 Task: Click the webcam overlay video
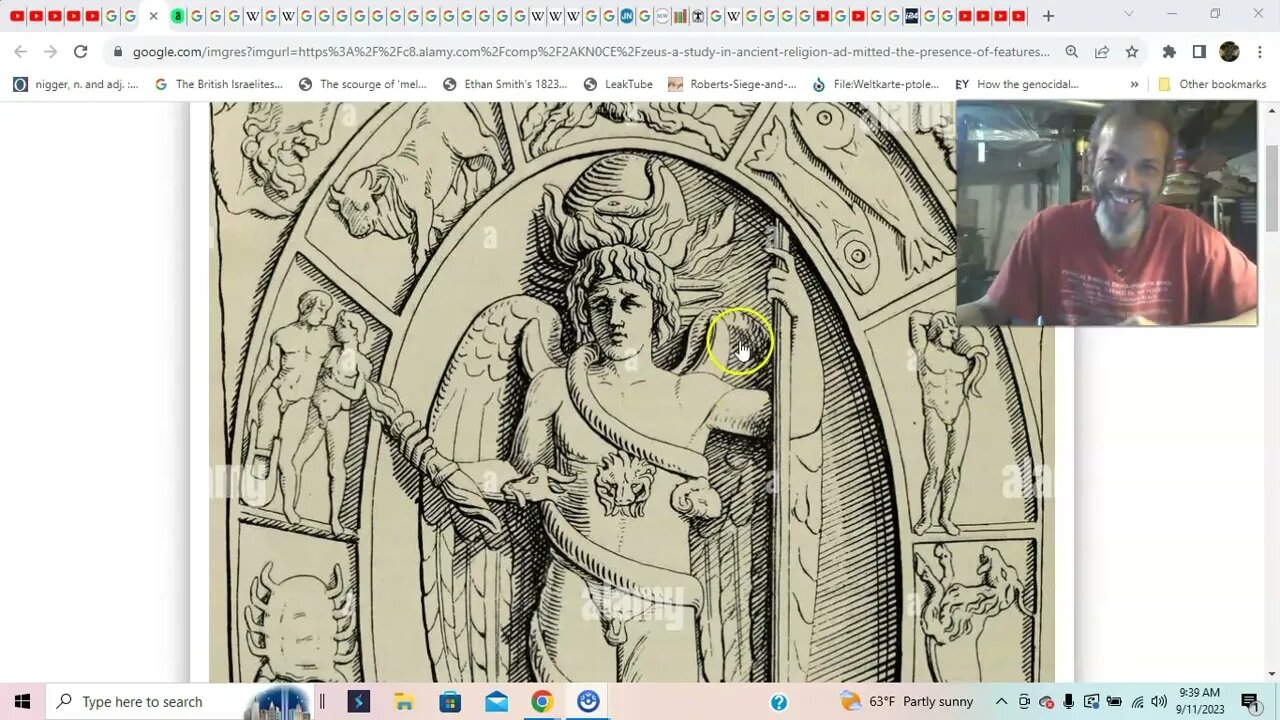[1106, 213]
